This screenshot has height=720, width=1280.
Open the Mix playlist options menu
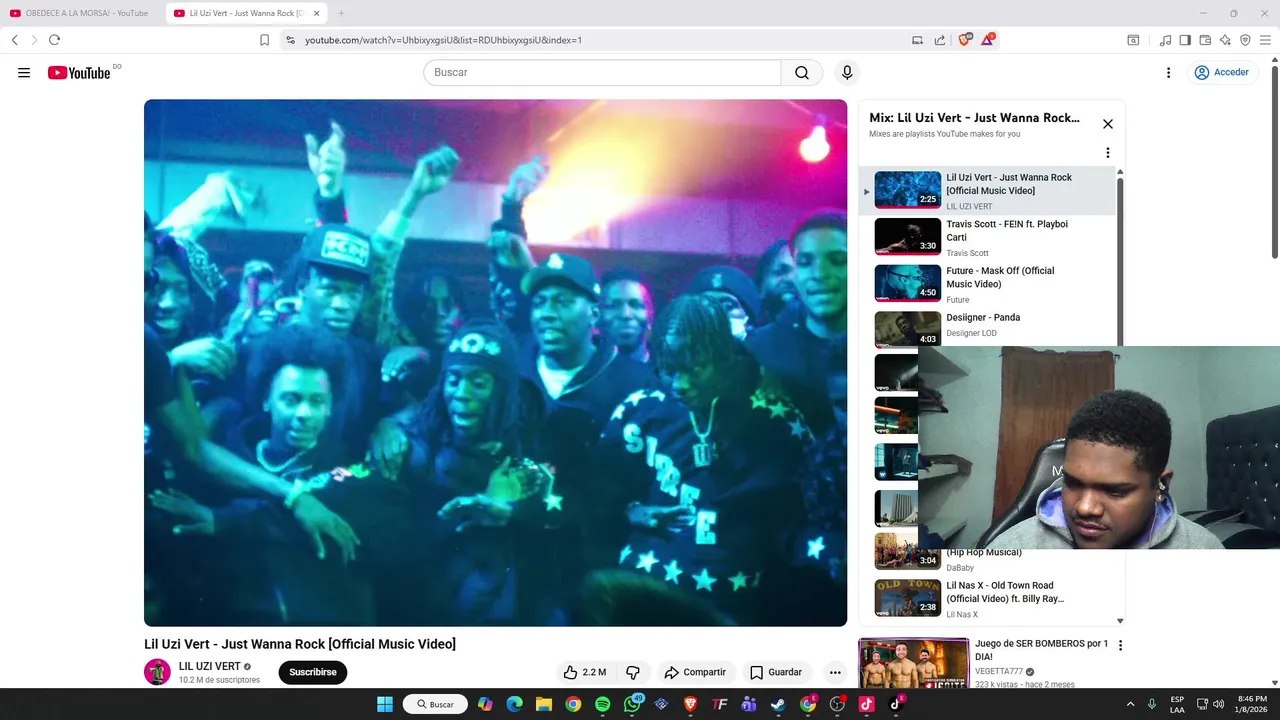(x=1107, y=153)
